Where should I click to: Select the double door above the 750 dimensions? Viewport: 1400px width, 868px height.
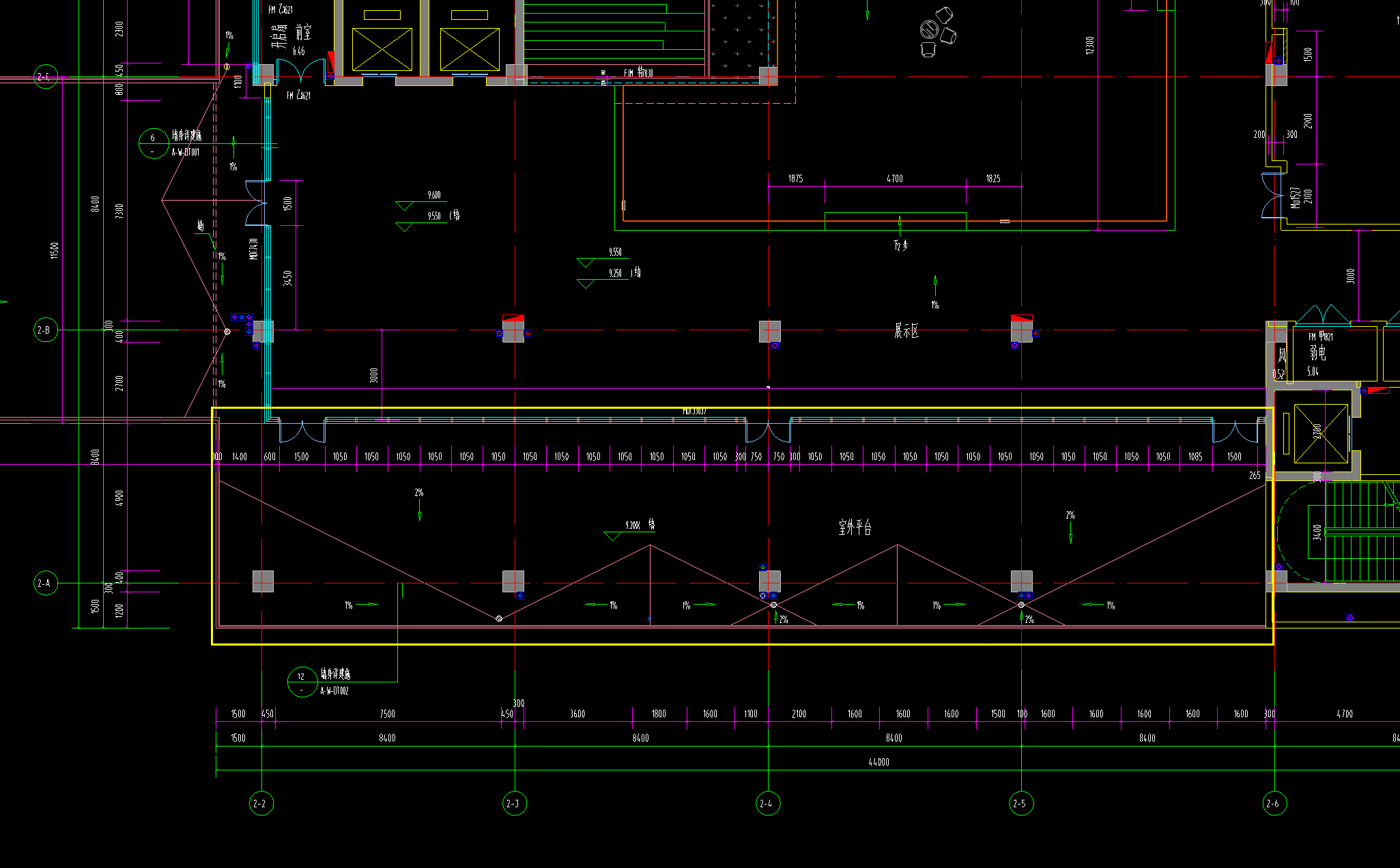coord(768,433)
